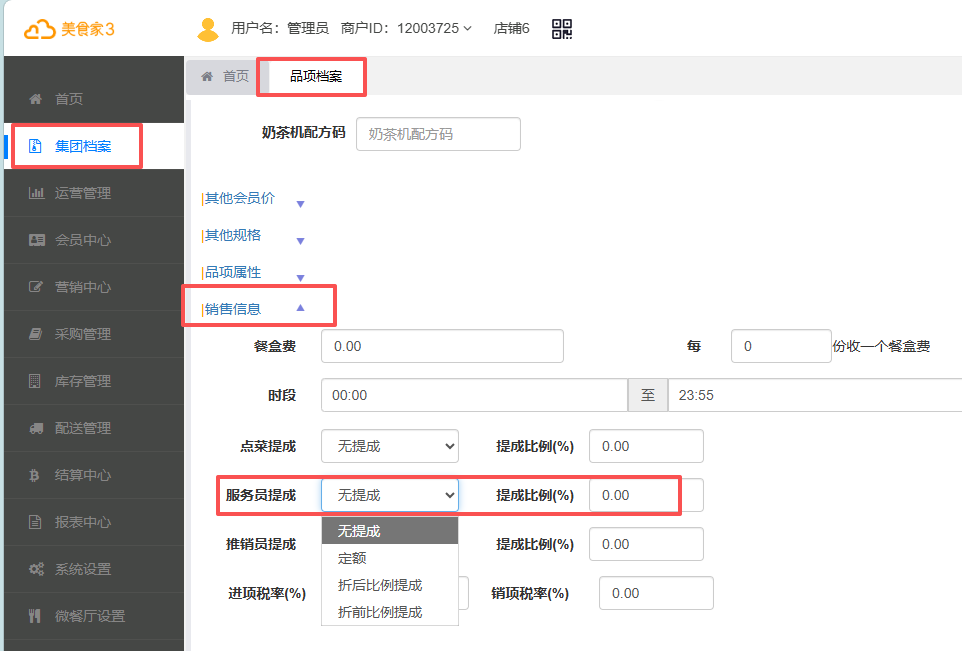Choose 定额 from the dropdown list

390,558
